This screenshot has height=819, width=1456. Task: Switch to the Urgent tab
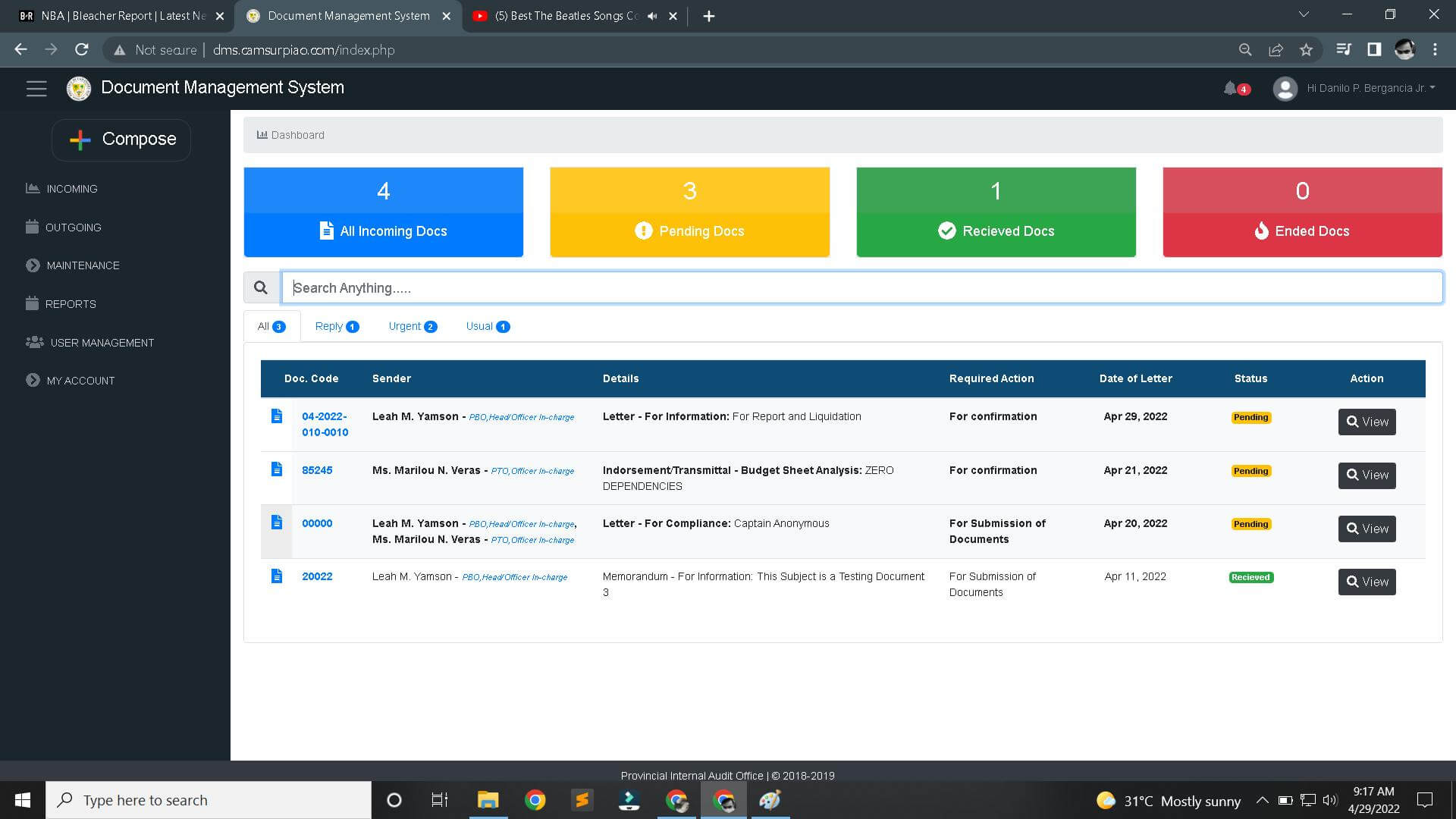(x=405, y=326)
